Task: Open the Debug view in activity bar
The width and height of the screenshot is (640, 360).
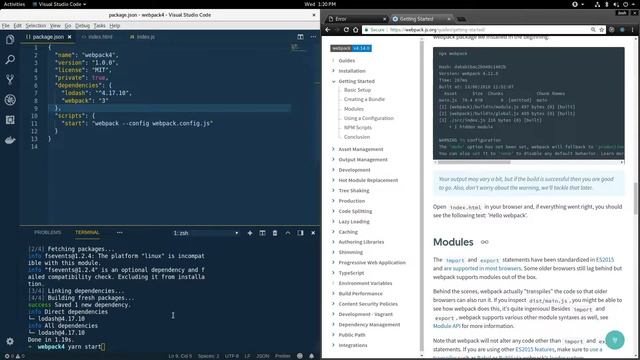Action: 10,100
